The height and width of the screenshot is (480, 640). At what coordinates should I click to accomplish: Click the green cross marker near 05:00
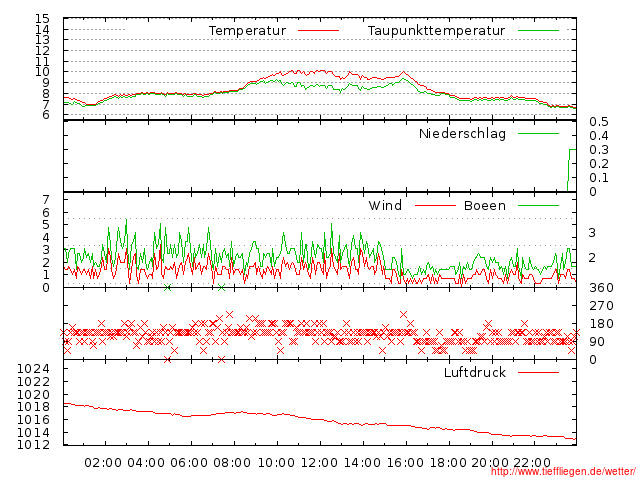pyautogui.click(x=167, y=288)
